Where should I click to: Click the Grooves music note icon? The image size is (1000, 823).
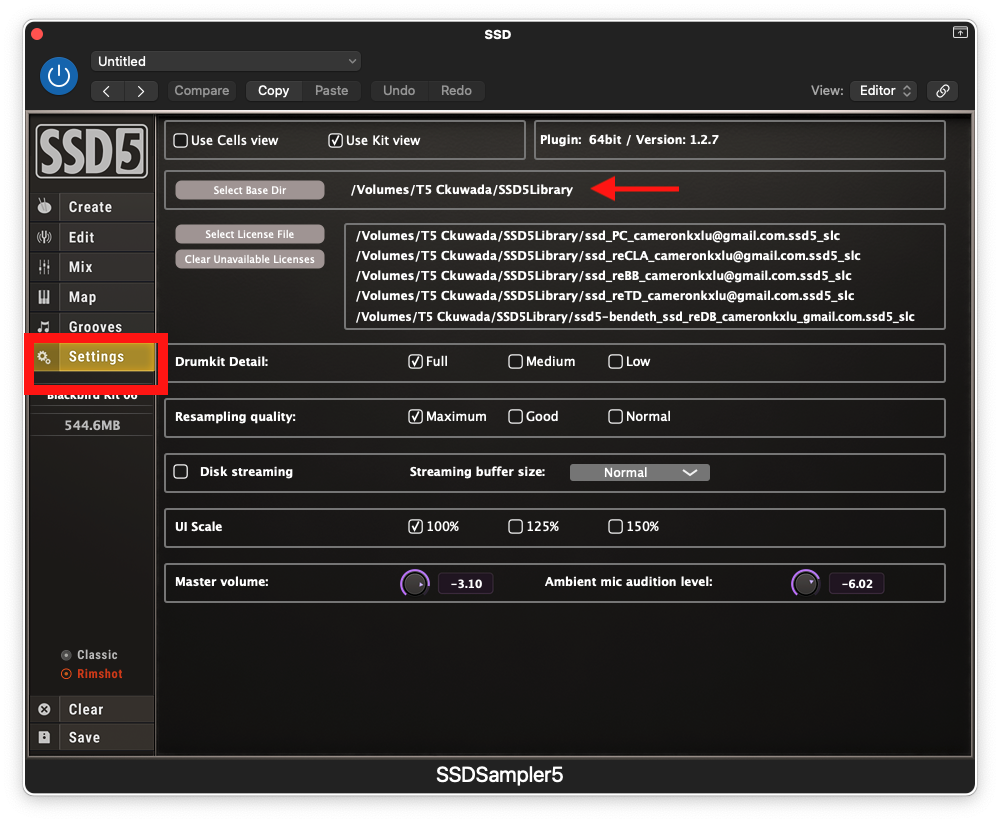tap(44, 327)
